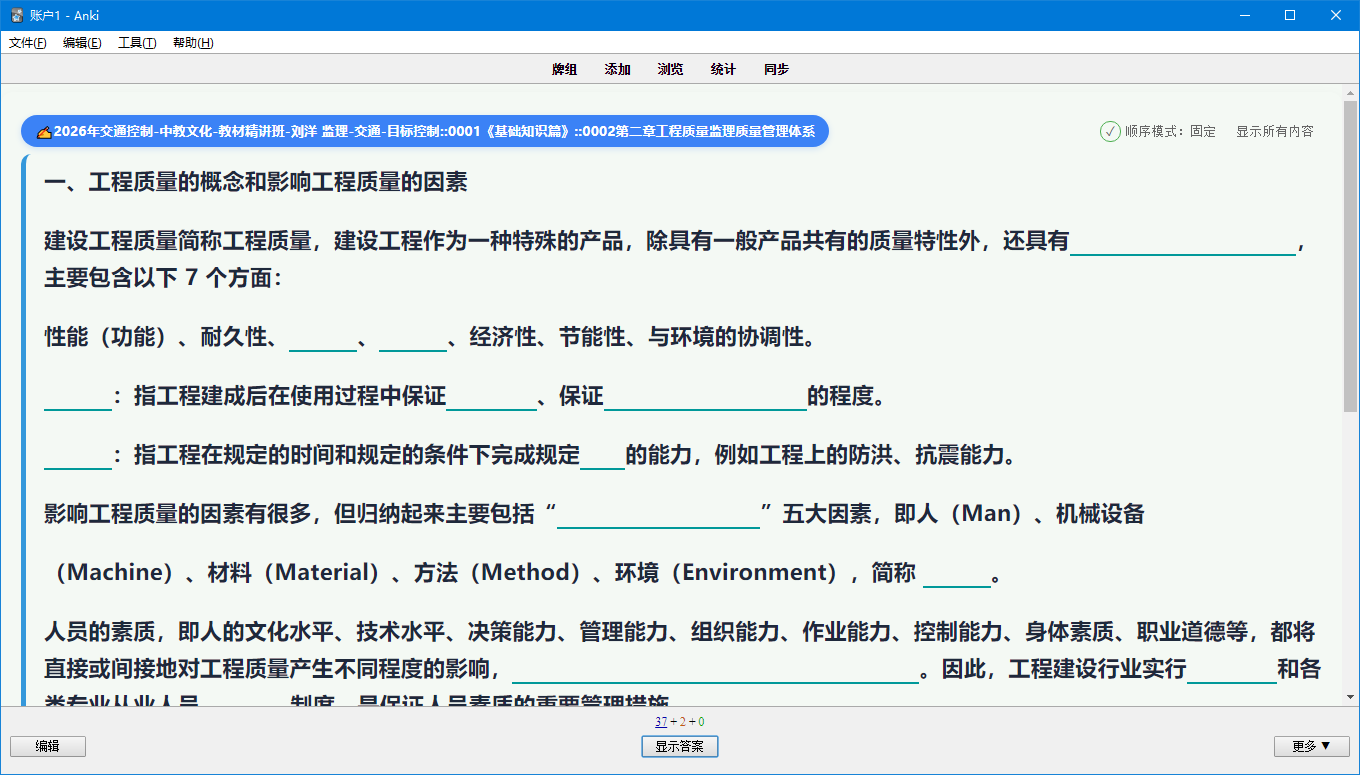
Task: Reveal blank before ：指工程建成后
Action: point(78,396)
